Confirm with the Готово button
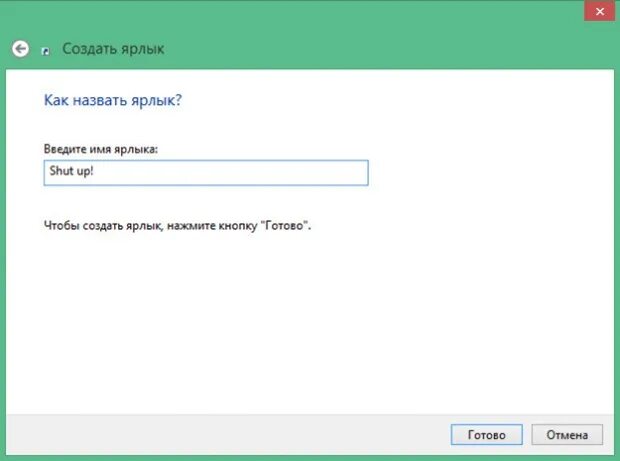 (x=486, y=435)
